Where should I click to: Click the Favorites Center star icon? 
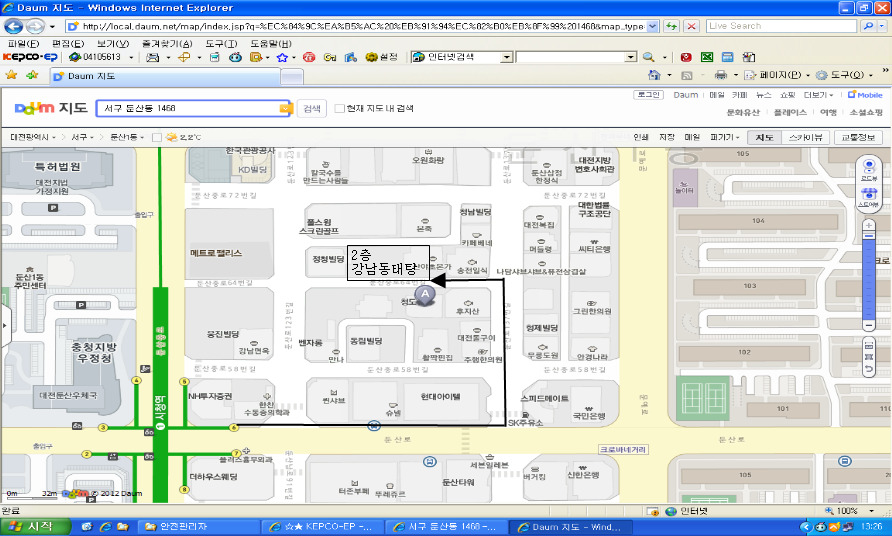[11, 75]
